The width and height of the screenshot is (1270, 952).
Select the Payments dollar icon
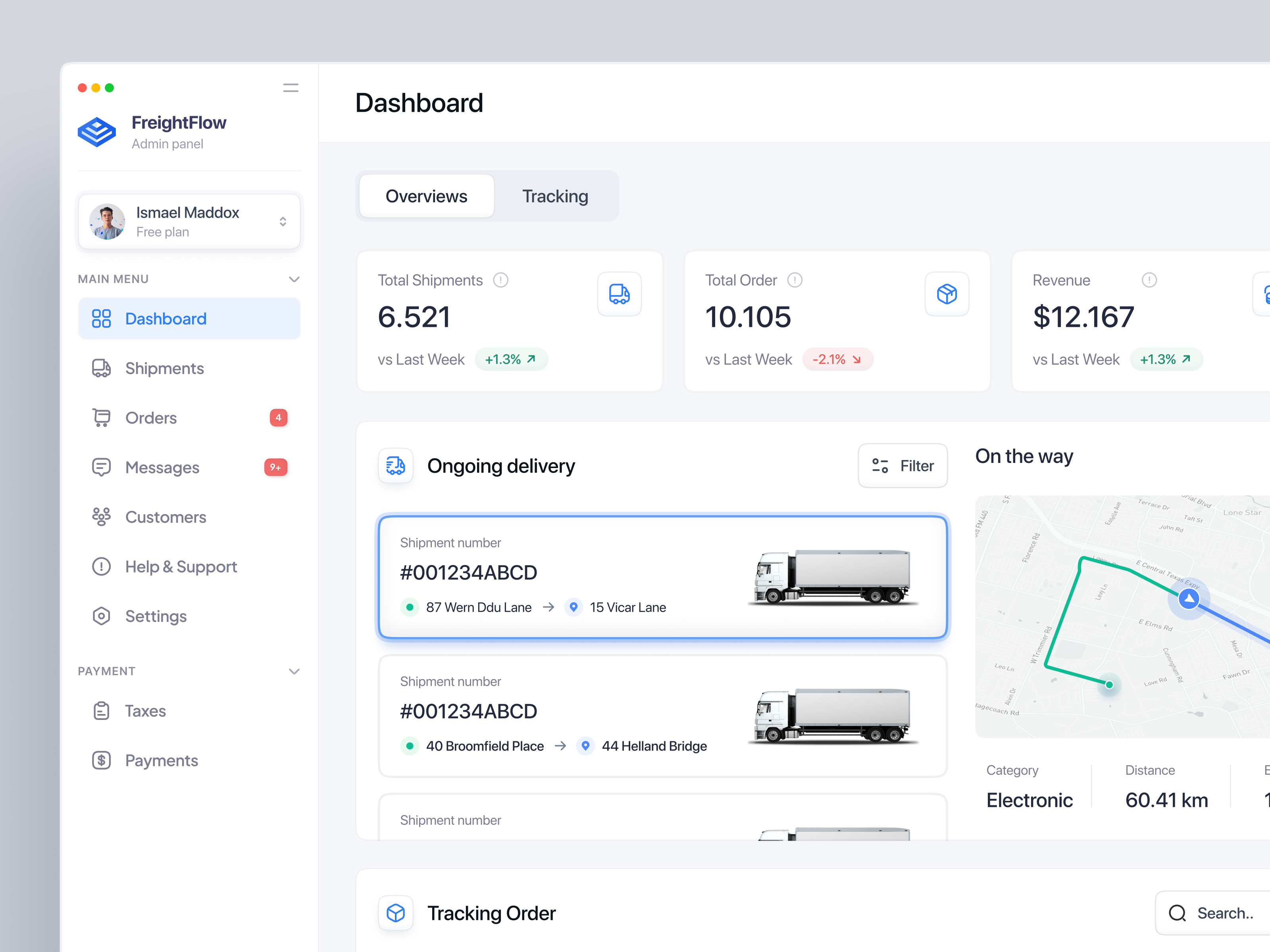[x=101, y=760]
